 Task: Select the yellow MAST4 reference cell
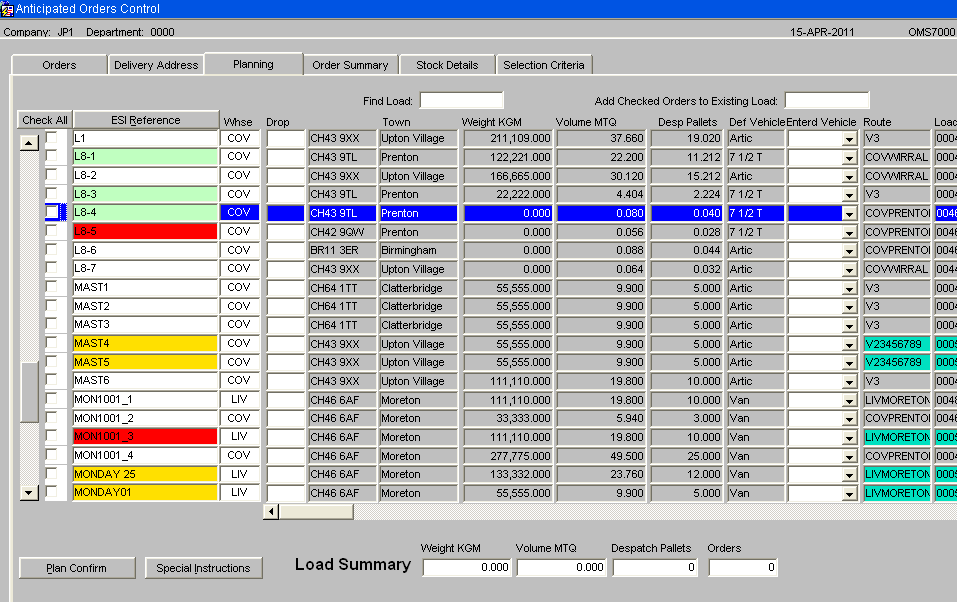pyautogui.click(x=145, y=343)
